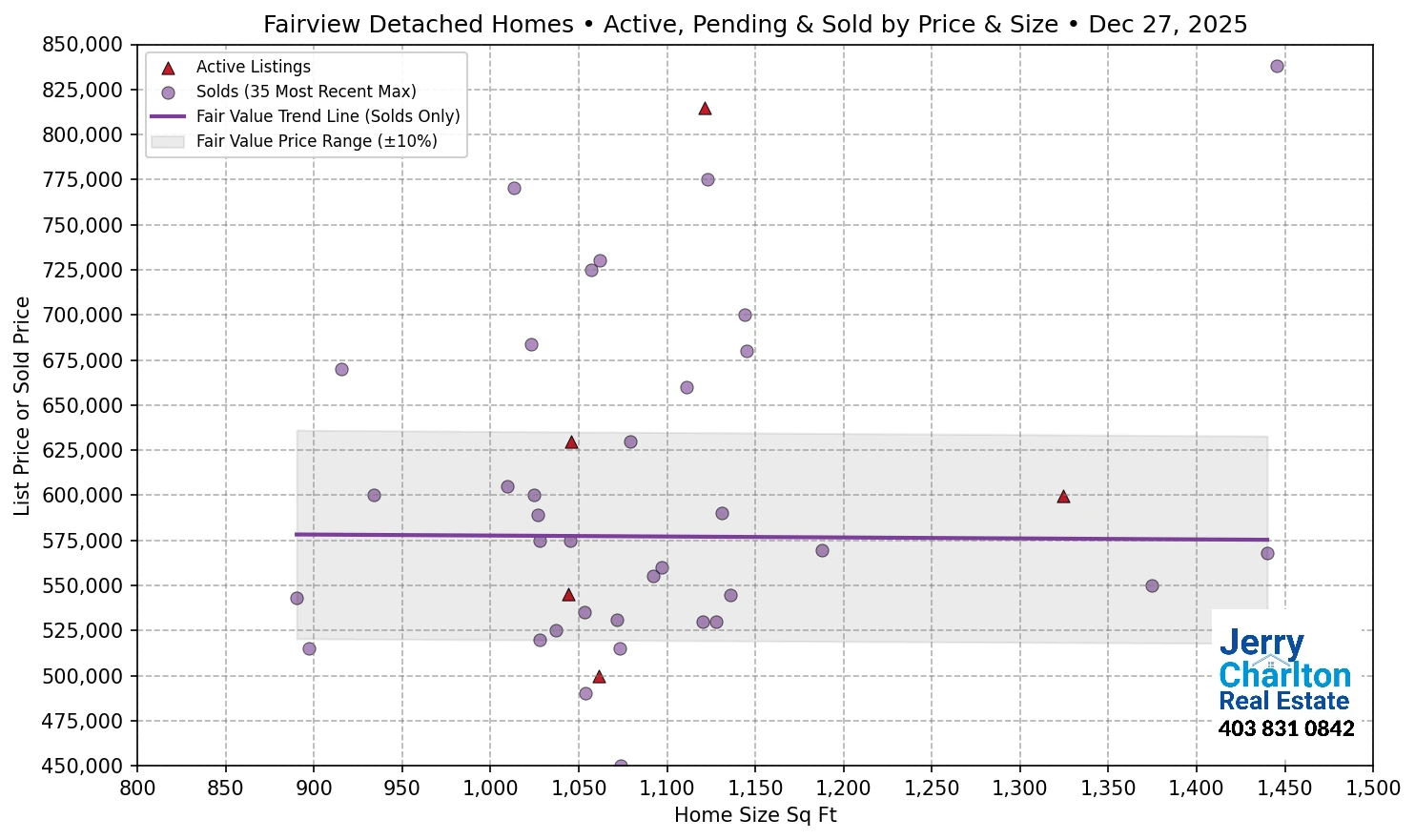The image size is (1415, 840).
Task: Click the purple Solds circle legend symbol
Action: (x=166, y=92)
